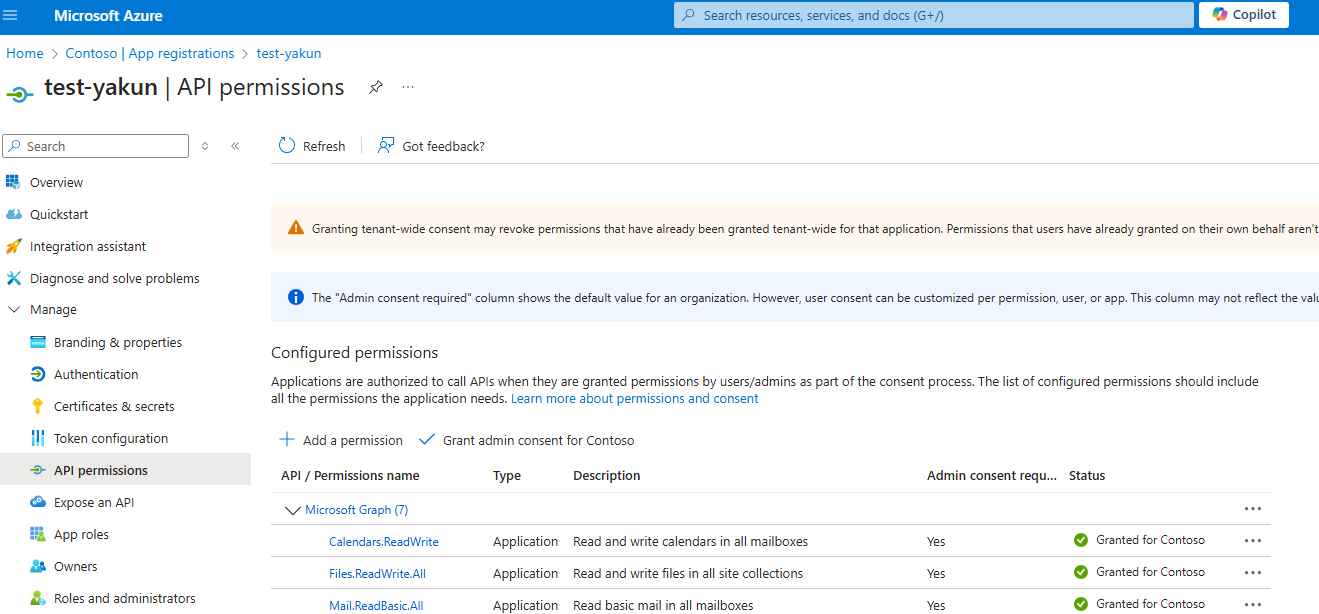The height and width of the screenshot is (614, 1319).
Task: Open the Microsoft Graph (7) link
Action: (x=356, y=510)
